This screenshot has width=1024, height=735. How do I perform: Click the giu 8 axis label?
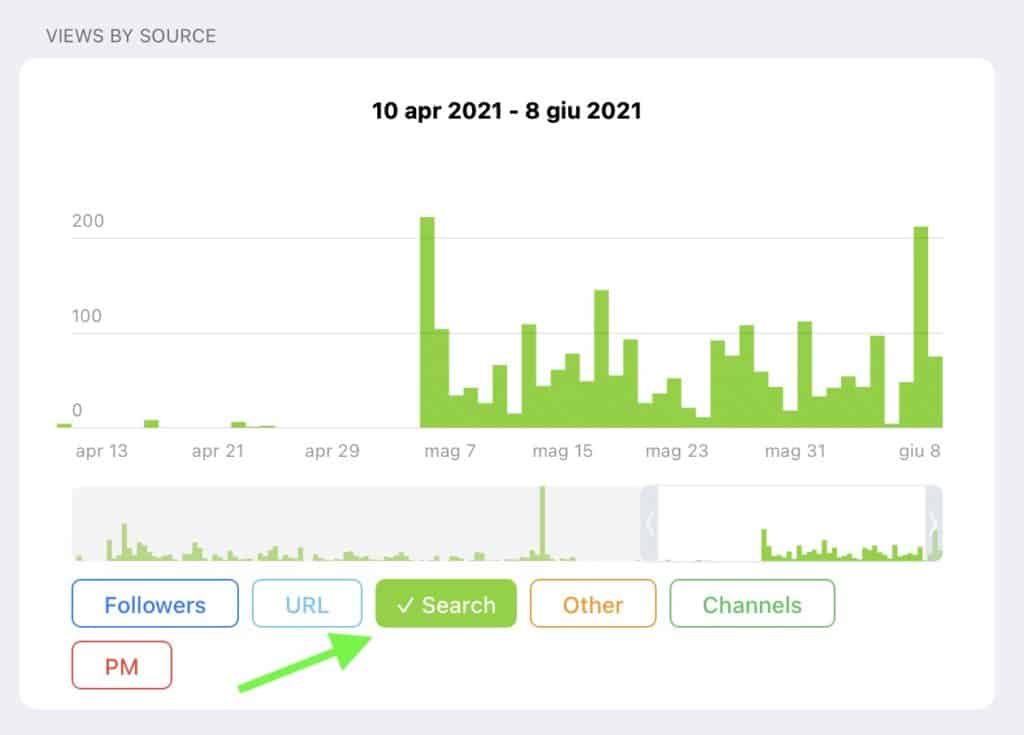click(x=919, y=451)
